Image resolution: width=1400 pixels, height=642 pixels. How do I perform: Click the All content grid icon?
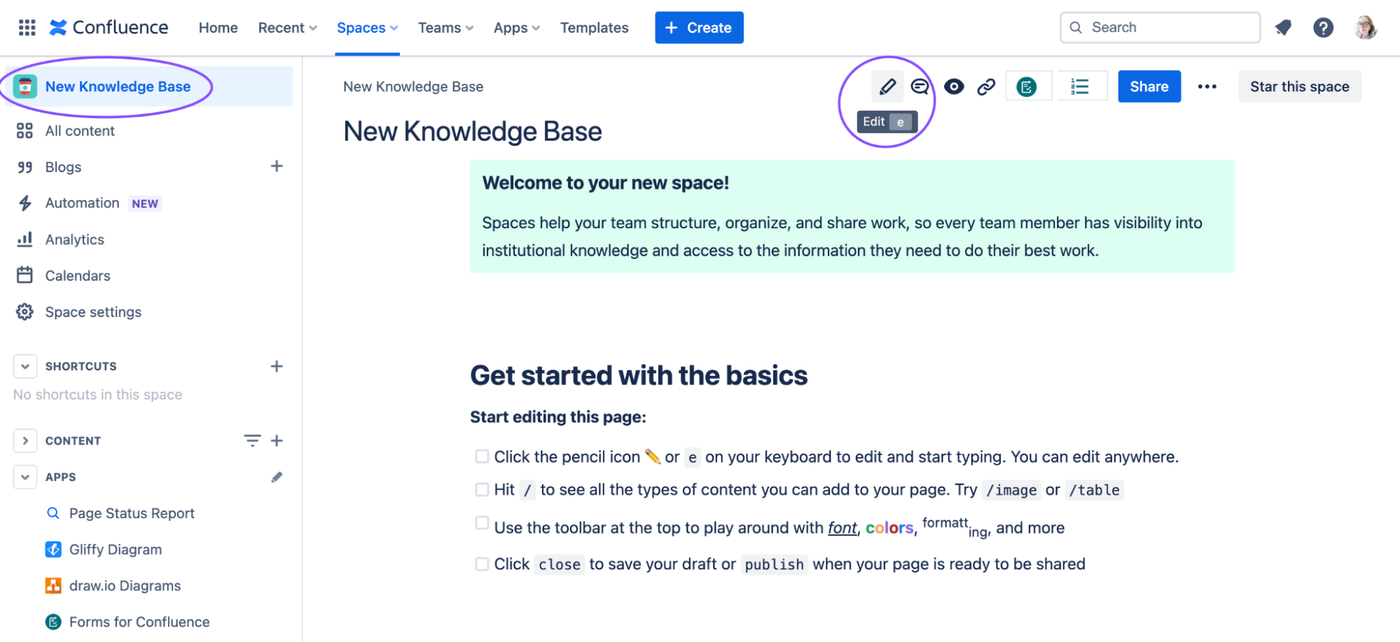[25, 131]
